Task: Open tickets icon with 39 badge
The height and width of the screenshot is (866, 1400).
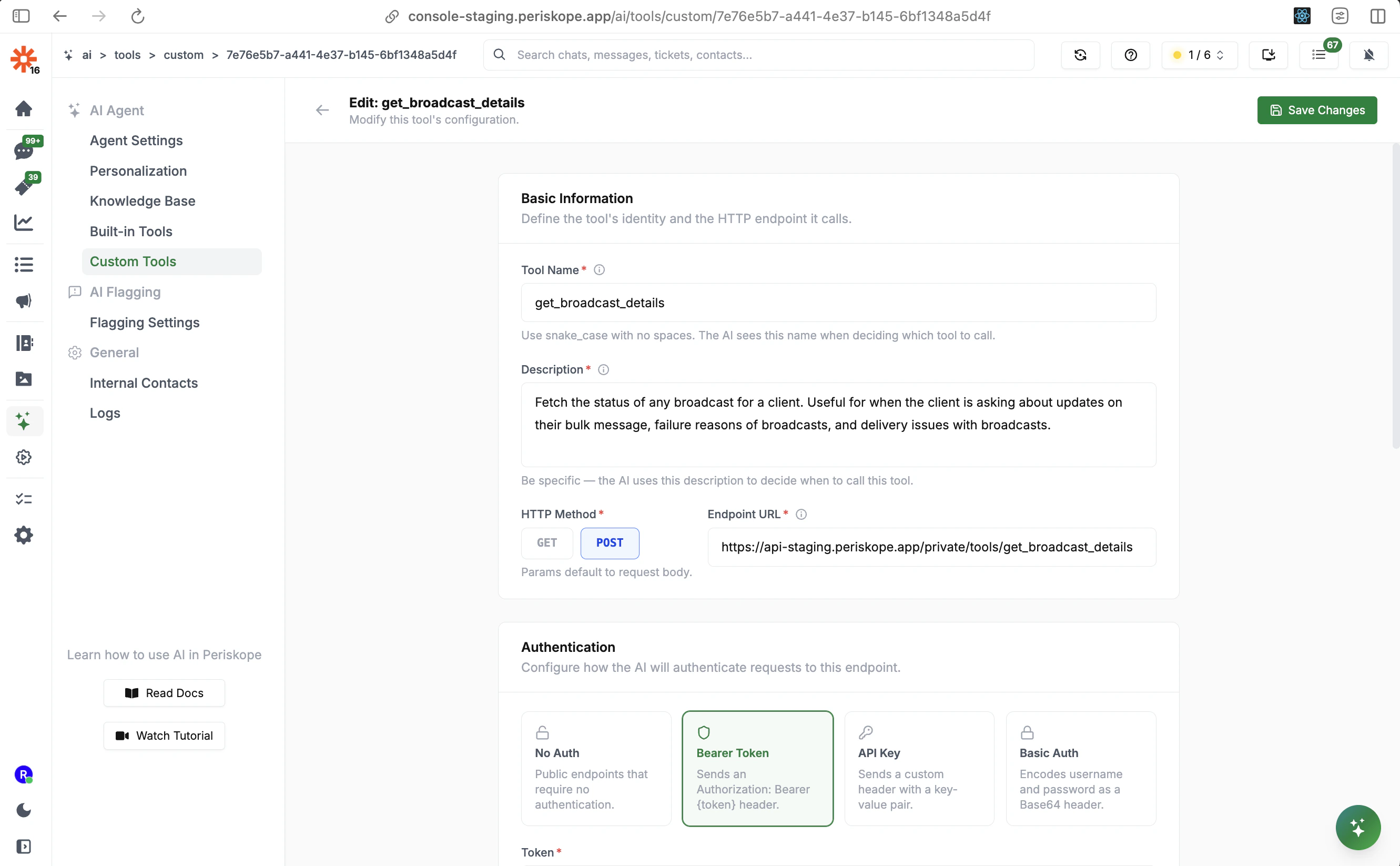Action: (x=24, y=187)
